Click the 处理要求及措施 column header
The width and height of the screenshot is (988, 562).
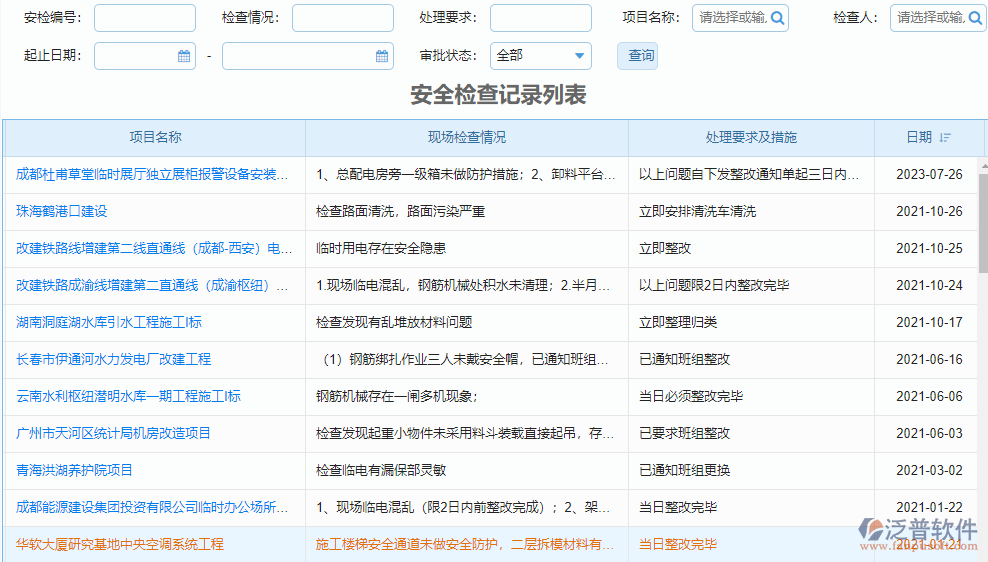click(751, 137)
